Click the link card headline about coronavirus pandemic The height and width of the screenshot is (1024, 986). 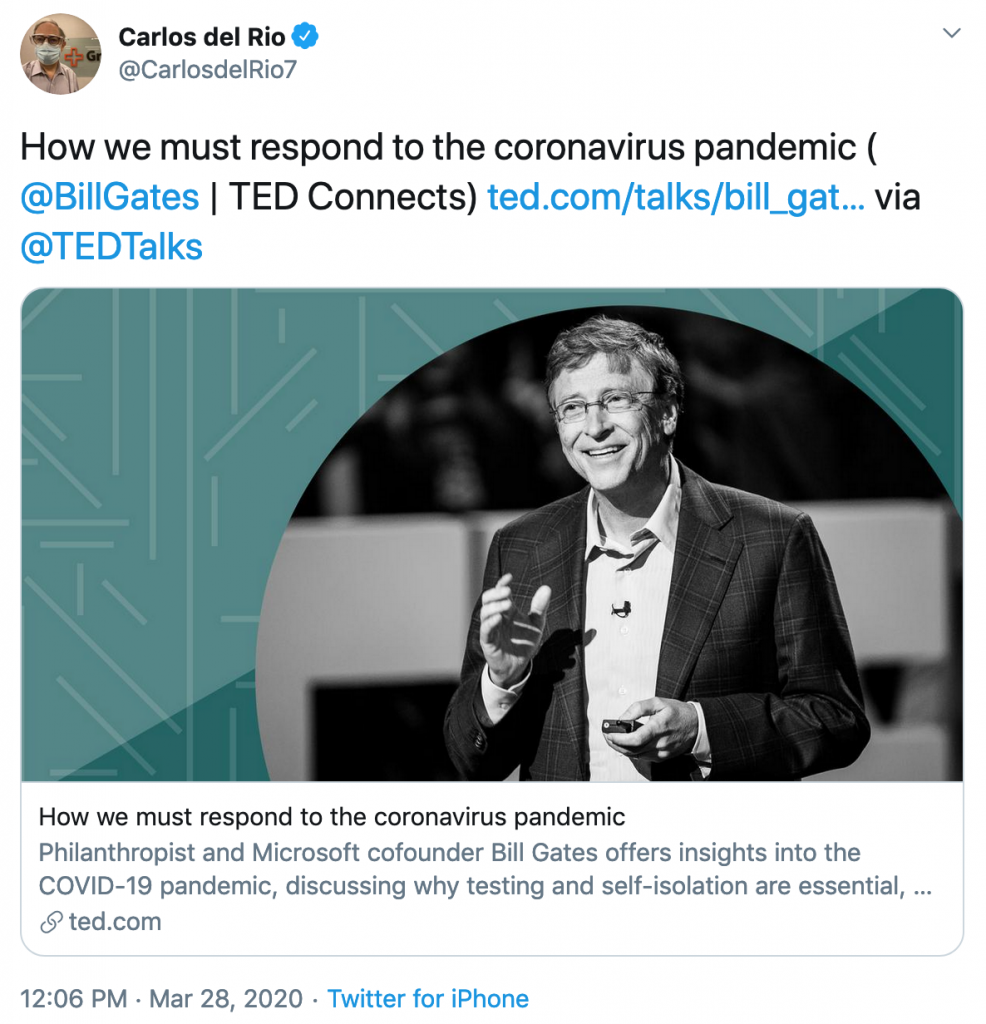pos(332,817)
